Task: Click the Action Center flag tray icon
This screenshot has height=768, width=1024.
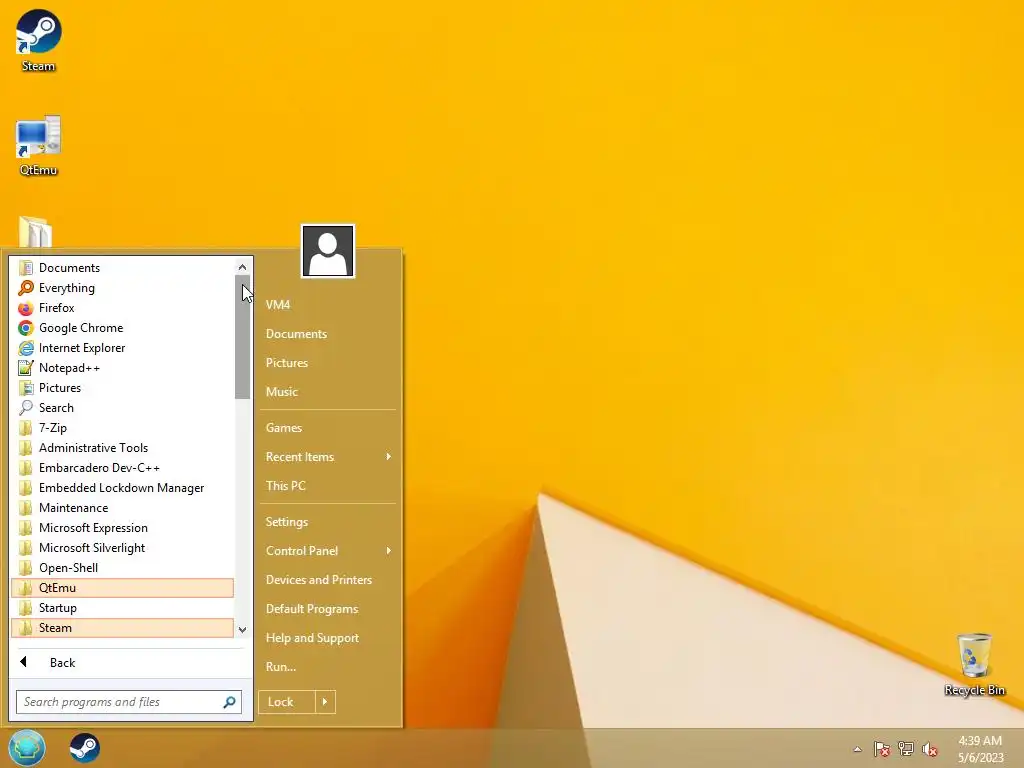Action: pos(882,749)
